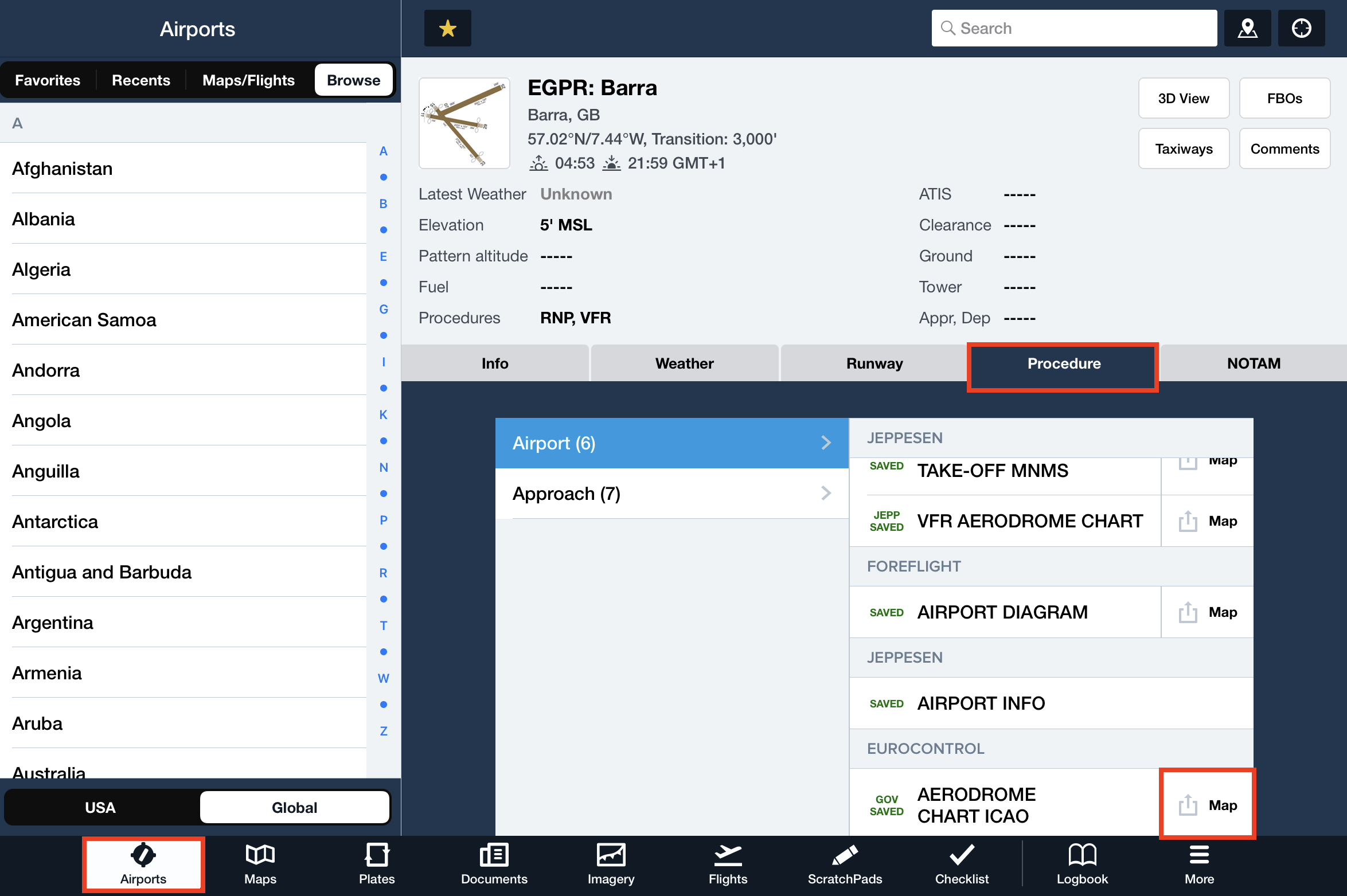This screenshot has height=896, width=1347.
Task: Share the AERODROME CHART ICAO plate
Action: (1188, 805)
